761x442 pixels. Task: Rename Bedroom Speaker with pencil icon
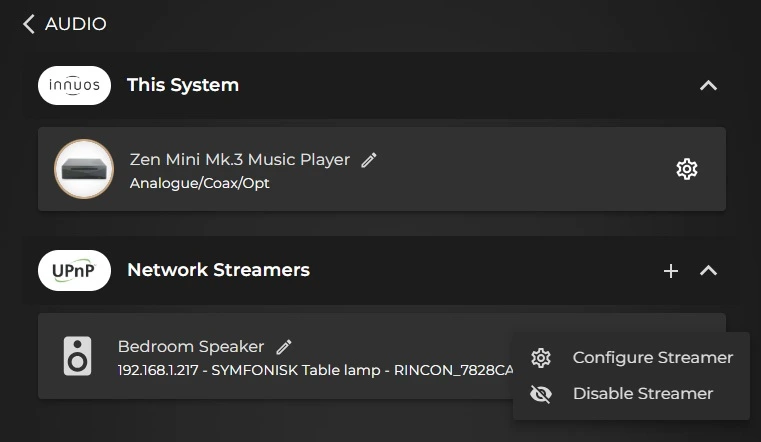(284, 347)
